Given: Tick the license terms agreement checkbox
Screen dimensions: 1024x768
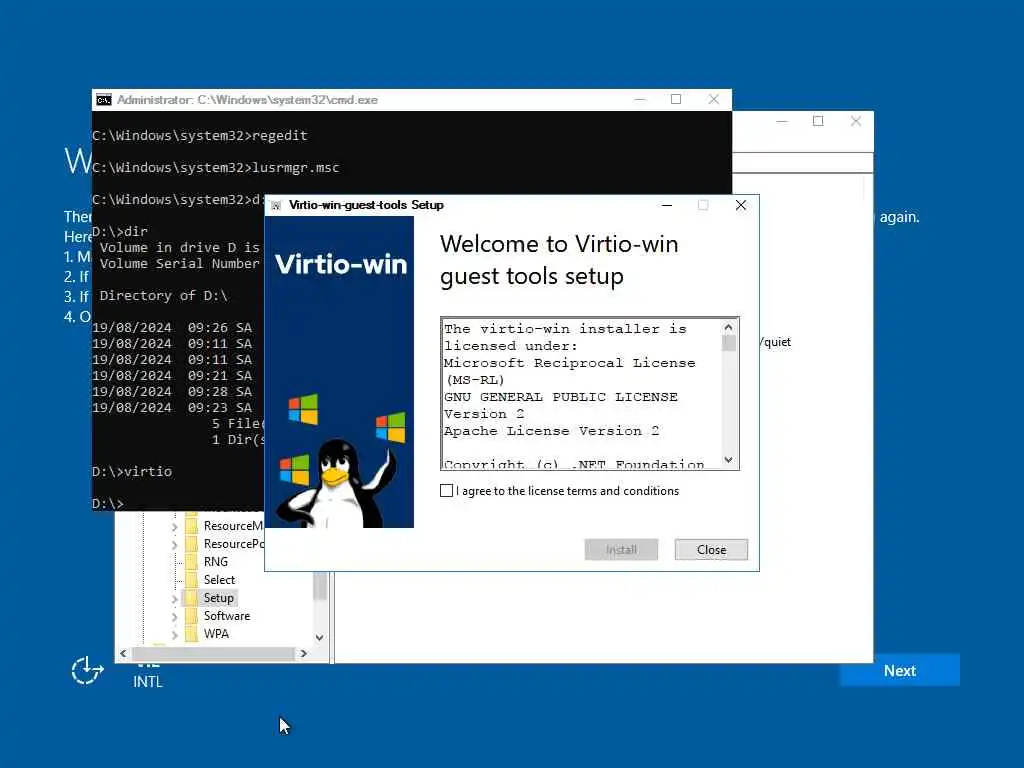Looking at the screenshot, I should (x=446, y=490).
